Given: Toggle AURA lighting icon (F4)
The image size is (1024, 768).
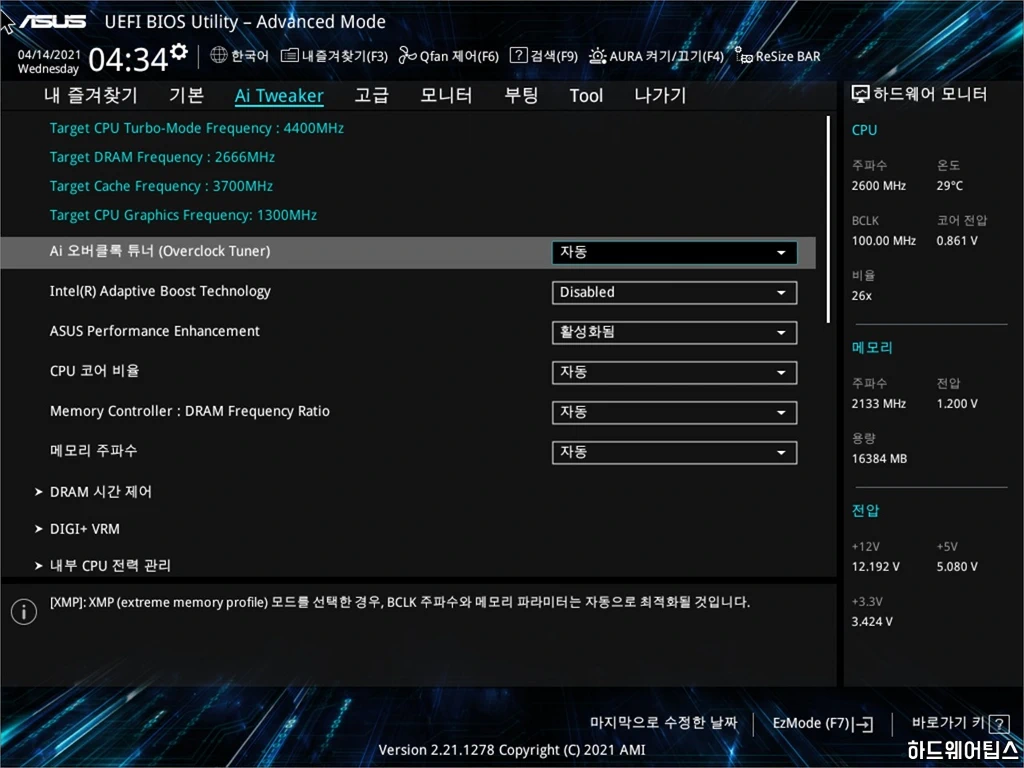Looking at the screenshot, I should pos(598,56).
